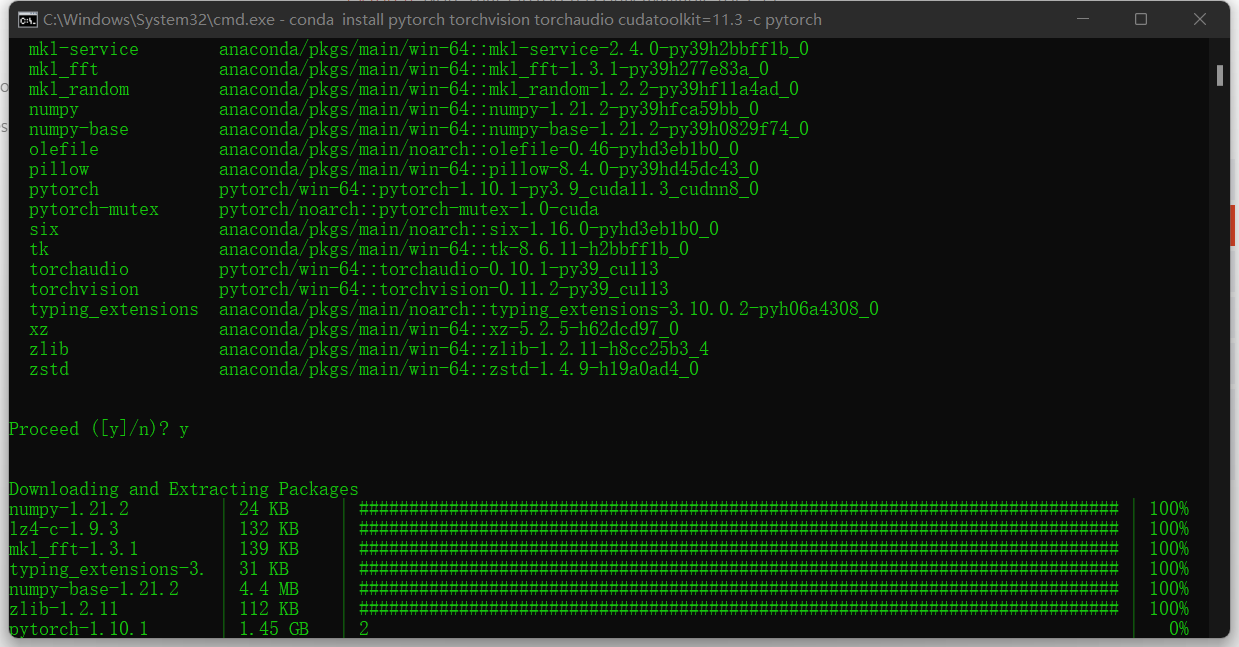The width and height of the screenshot is (1239, 647).
Task: Click package name 'zstd'
Action: (x=49, y=369)
